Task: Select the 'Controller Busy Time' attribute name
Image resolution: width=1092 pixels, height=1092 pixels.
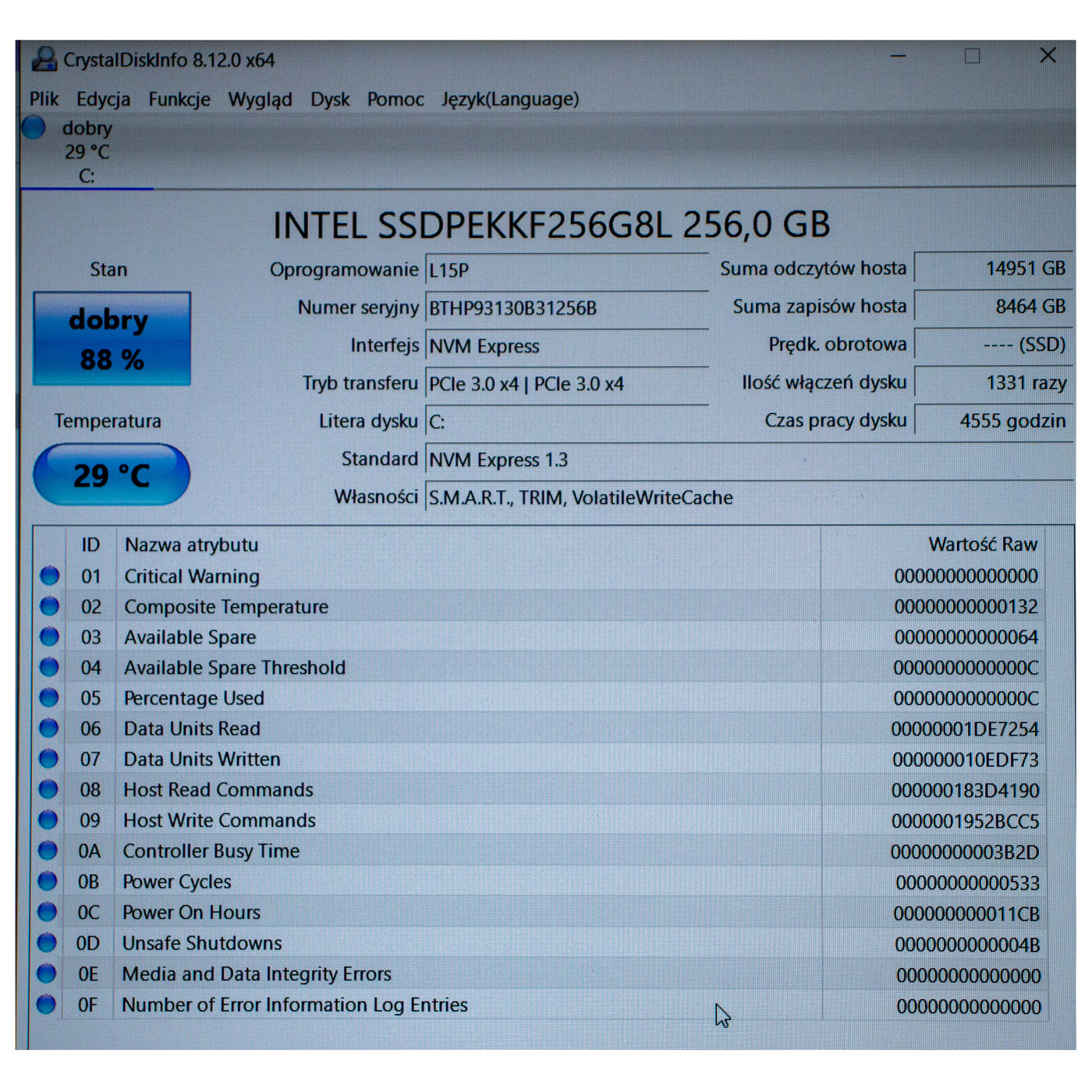Action: pos(211,851)
